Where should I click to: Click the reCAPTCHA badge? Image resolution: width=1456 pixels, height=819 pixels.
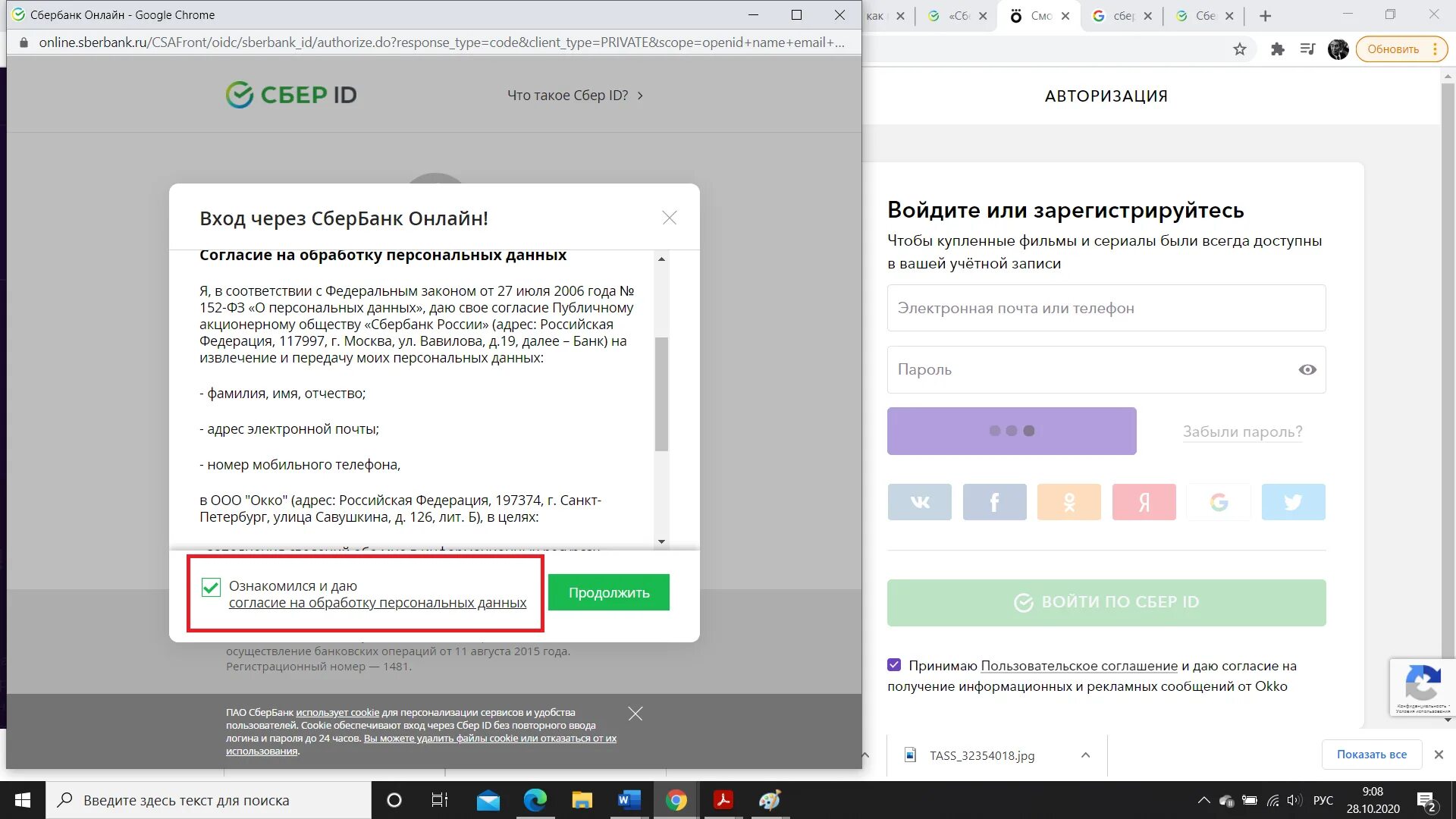[1423, 687]
